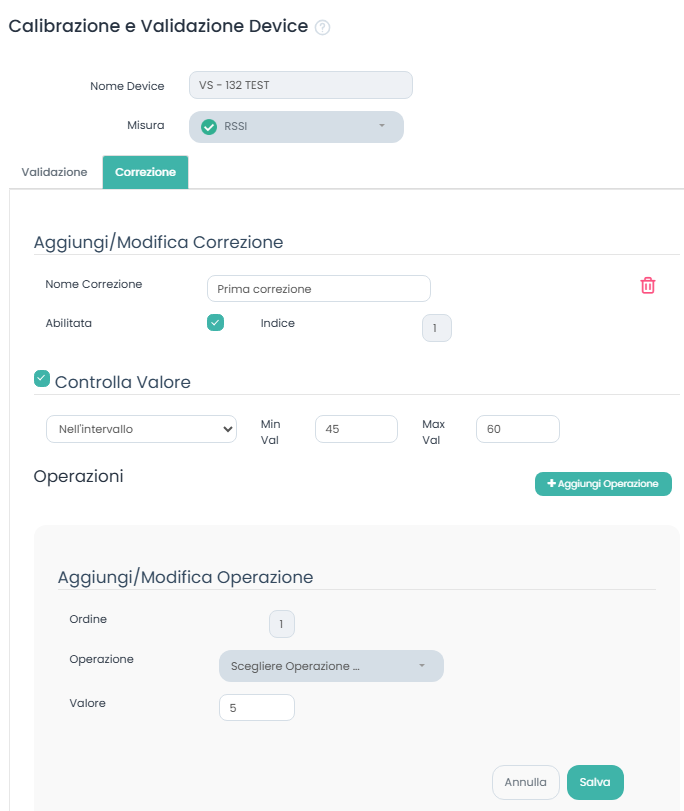Click the help question mark icon
Viewport: 684px width, 811px height.
pos(322,28)
